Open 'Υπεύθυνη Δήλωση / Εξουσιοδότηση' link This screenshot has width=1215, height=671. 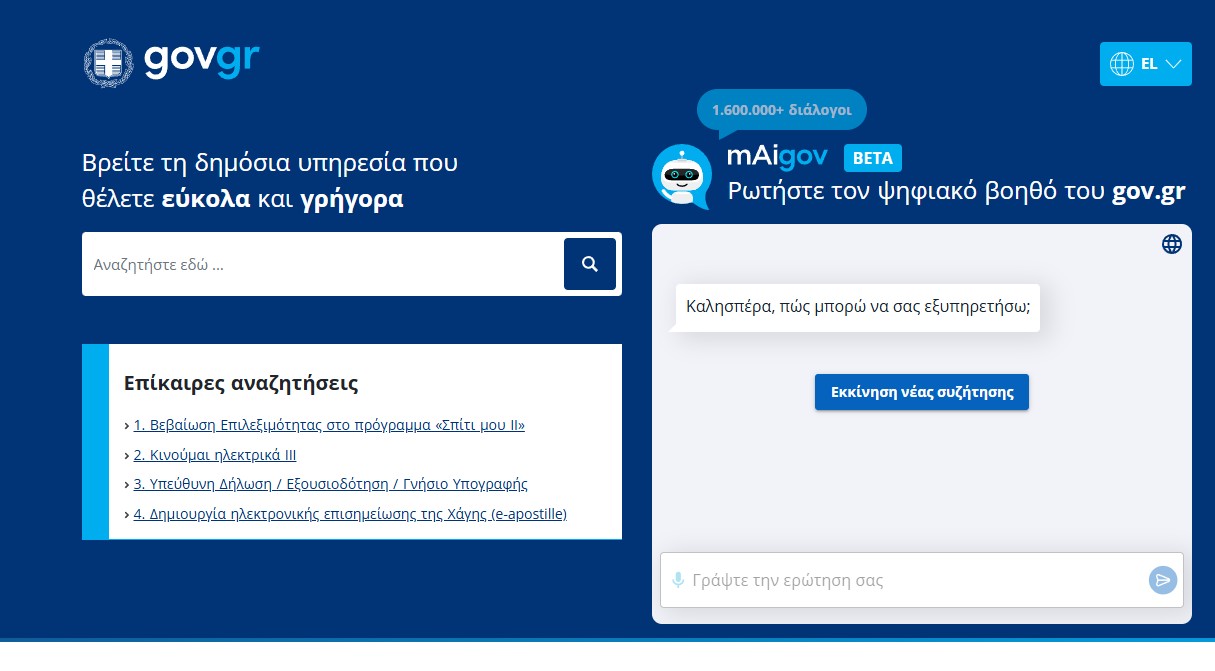point(331,484)
